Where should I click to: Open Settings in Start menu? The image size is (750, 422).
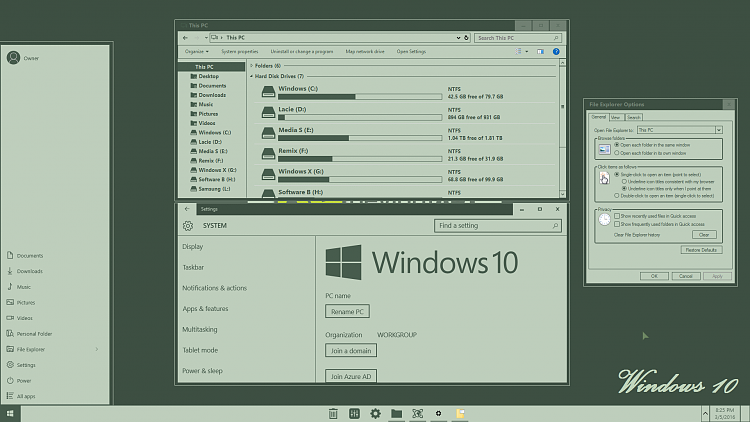[x=21, y=365]
